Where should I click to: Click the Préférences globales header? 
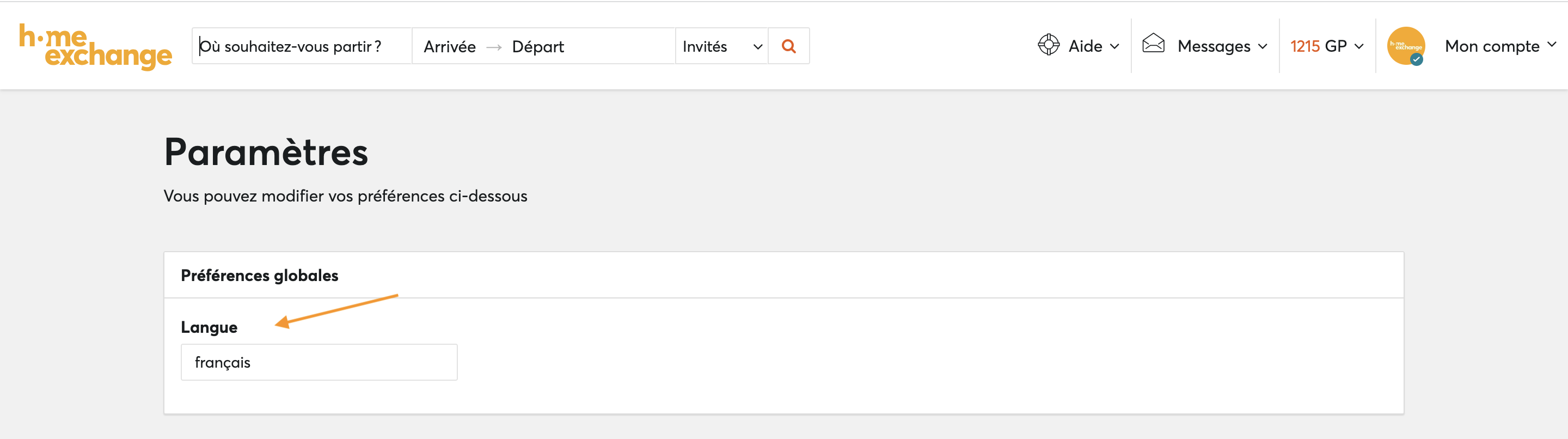[x=259, y=275]
